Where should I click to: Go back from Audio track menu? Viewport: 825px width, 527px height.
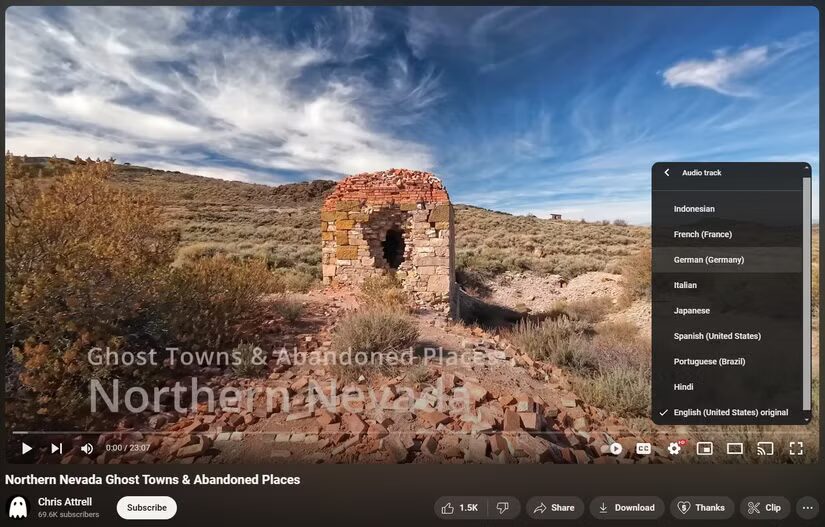pos(667,173)
